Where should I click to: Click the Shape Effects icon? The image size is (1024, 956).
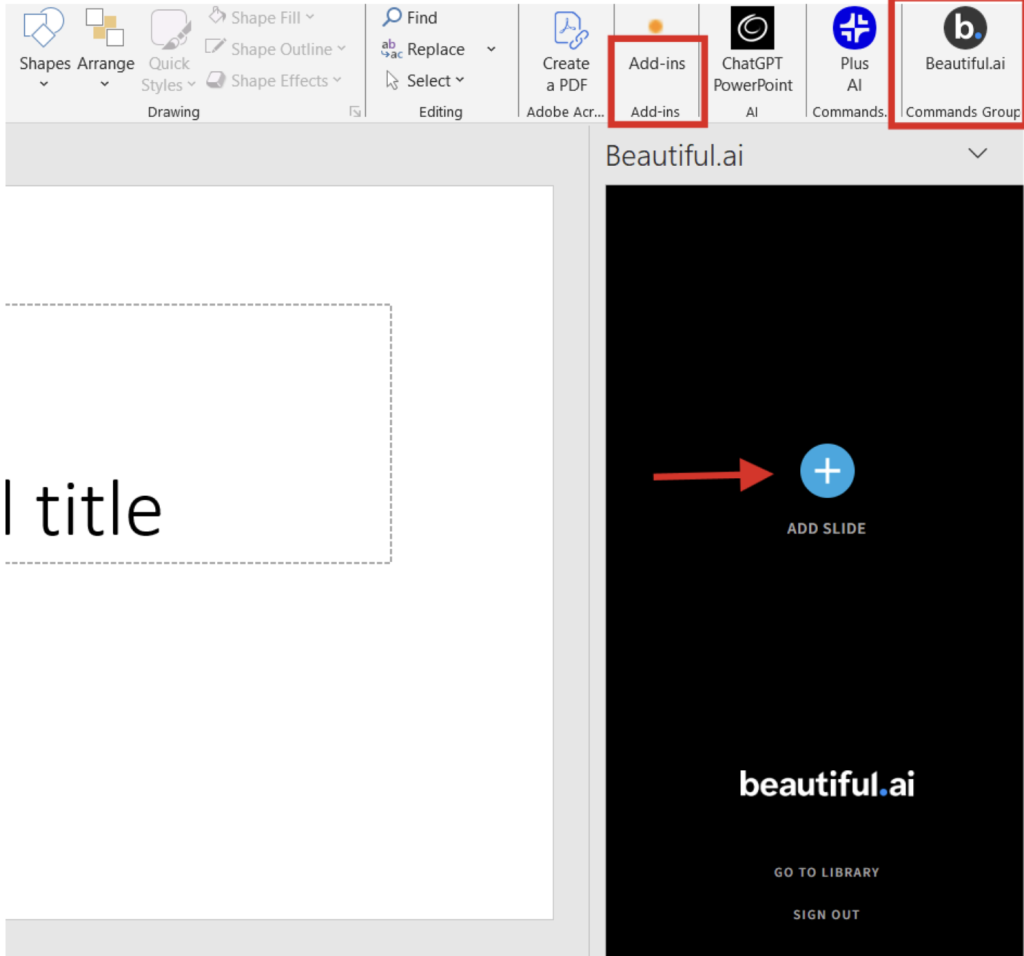pyautogui.click(x=216, y=80)
